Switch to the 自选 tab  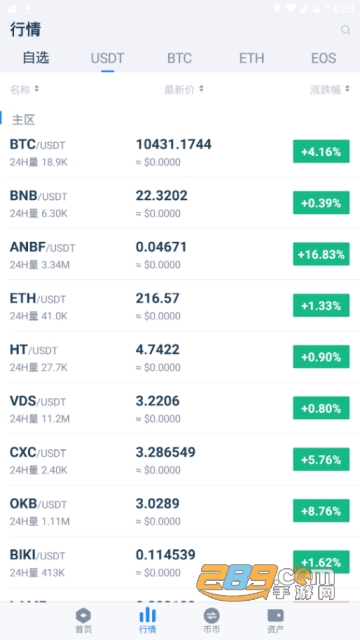(x=36, y=58)
